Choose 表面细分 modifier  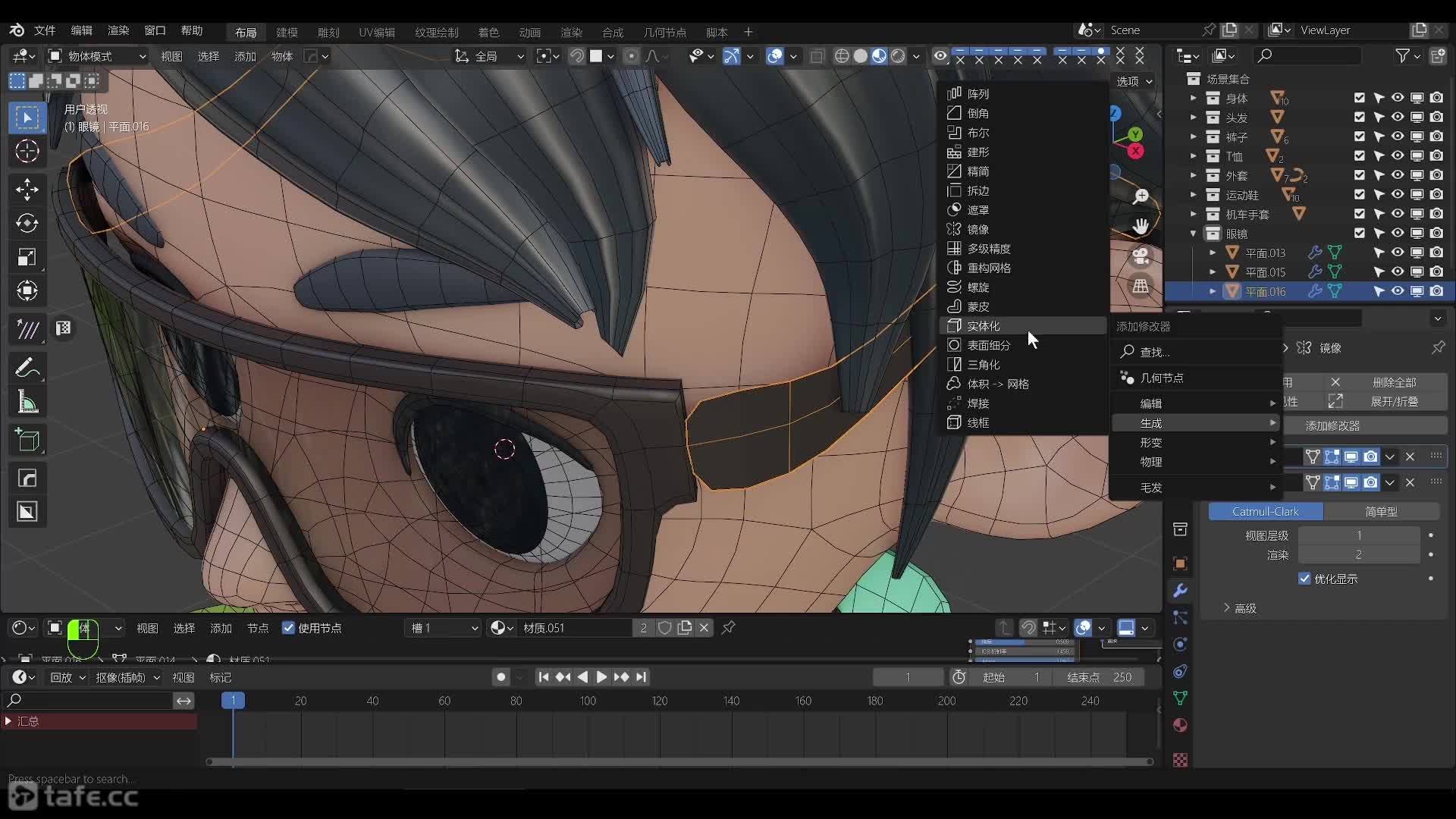(x=1024, y=345)
